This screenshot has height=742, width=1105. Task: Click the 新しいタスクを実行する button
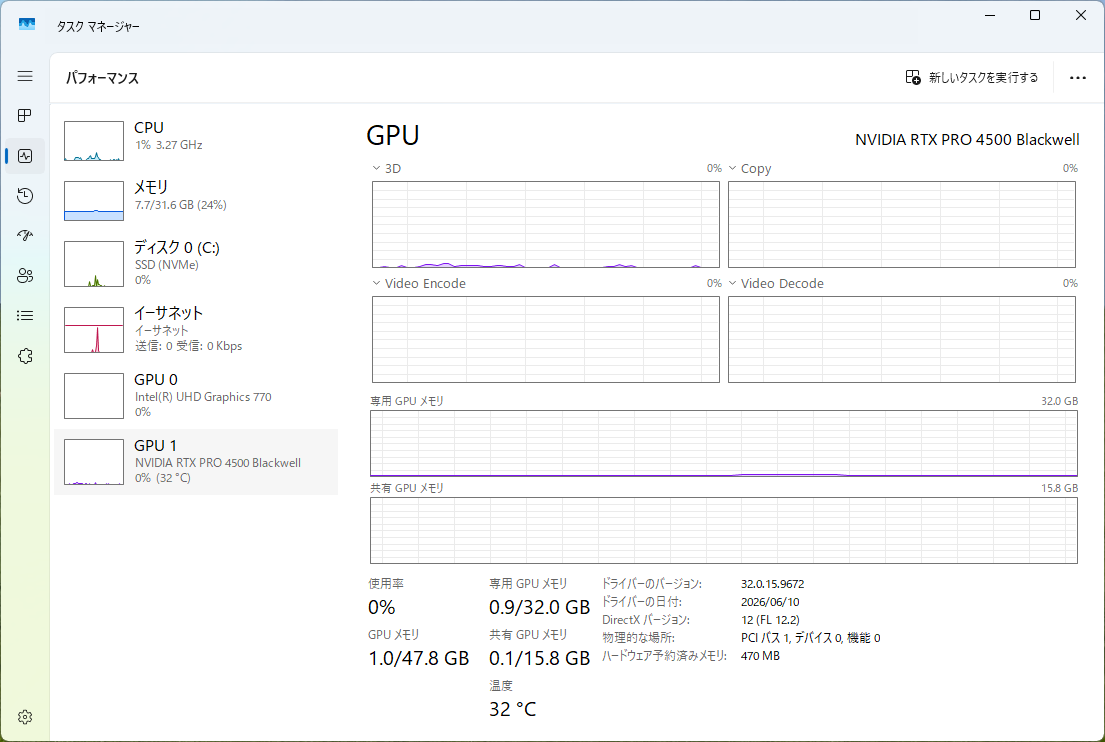click(971, 78)
